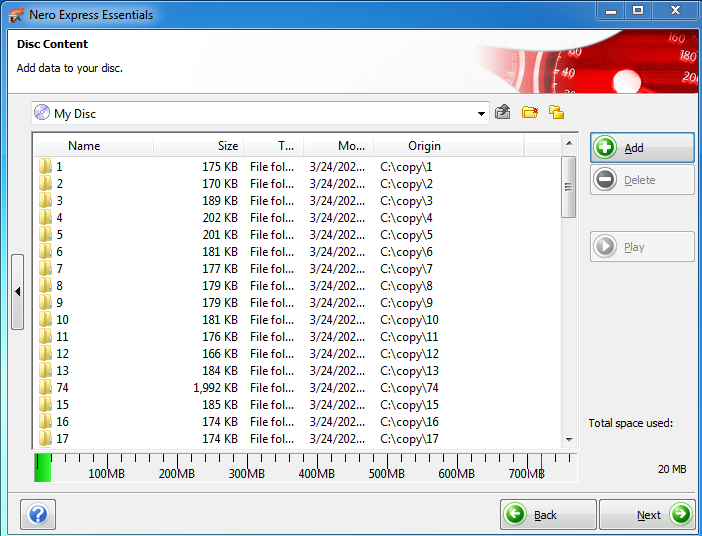Open the folder browser icon beside new folder

point(556,112)
